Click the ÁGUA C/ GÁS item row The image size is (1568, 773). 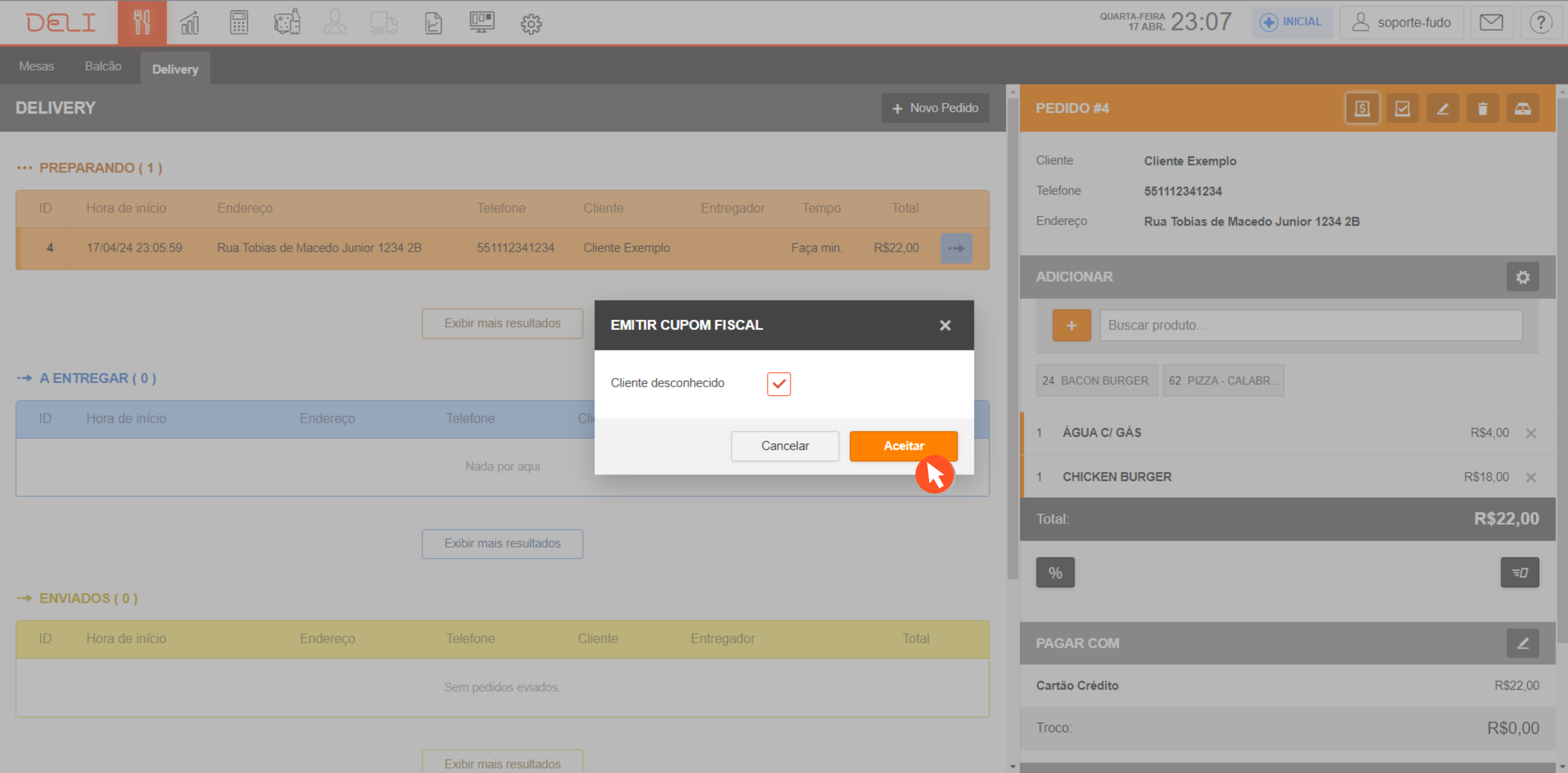coord(1287,433)
